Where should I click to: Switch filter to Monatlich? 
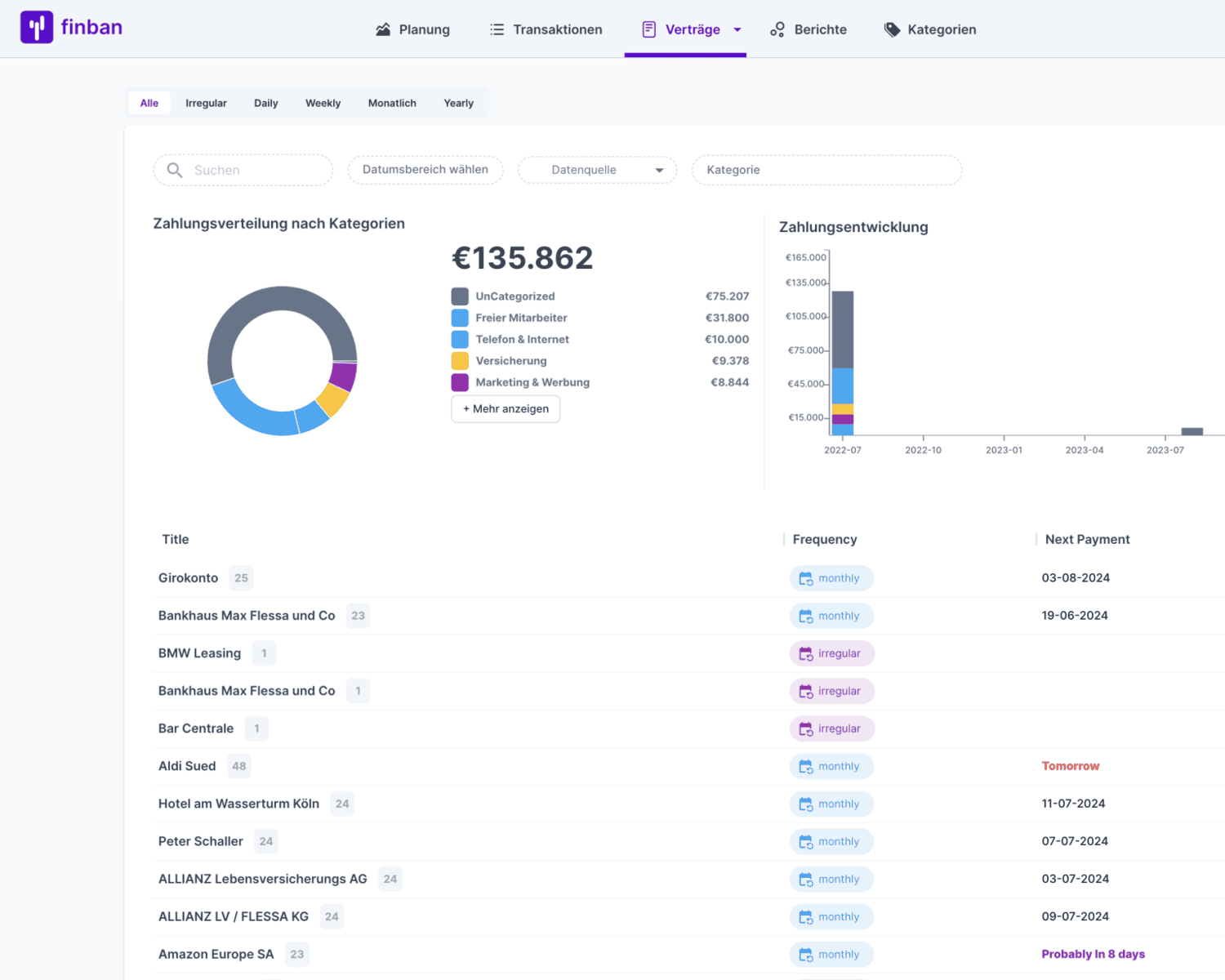point(392,103)
